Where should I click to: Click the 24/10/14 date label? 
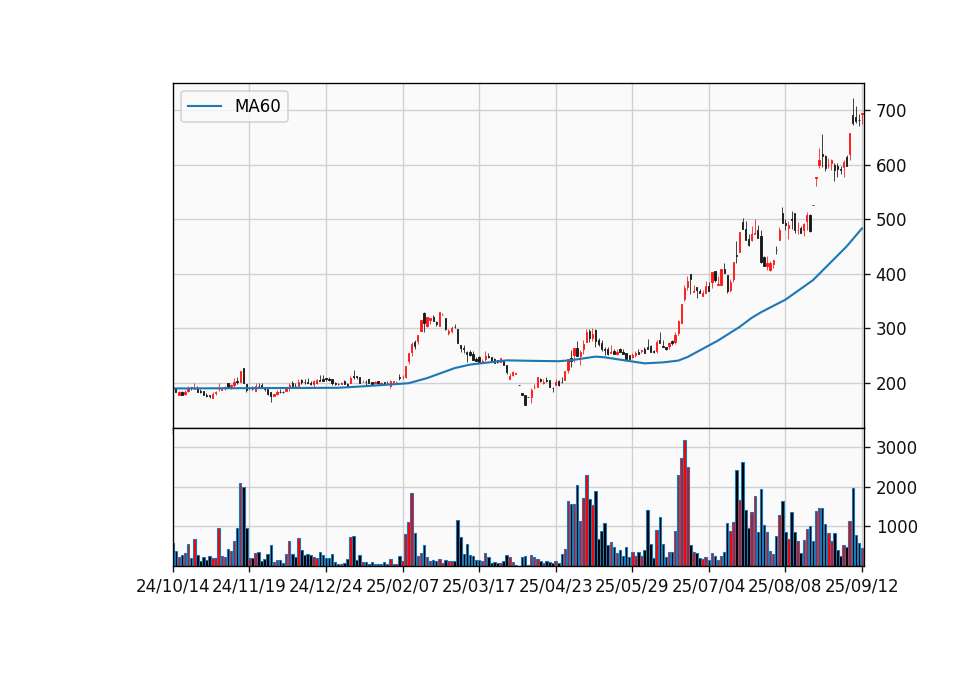click(x=173, y=587)
